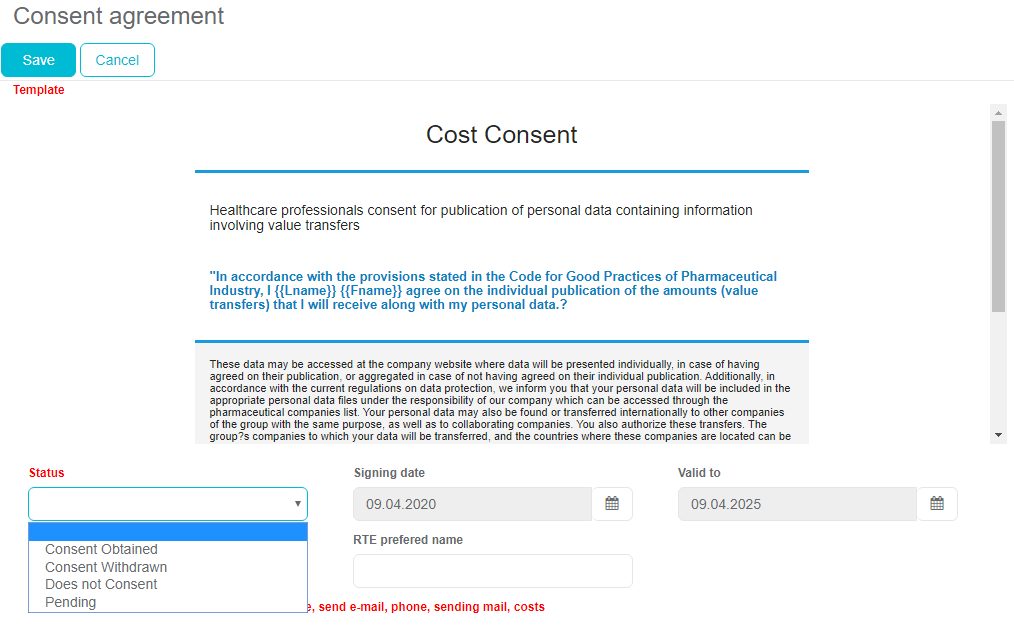This screenshot has height=630, width=1014.
Task: Select Consent Withdrawn status option
Action: click(x=106, y=567)
